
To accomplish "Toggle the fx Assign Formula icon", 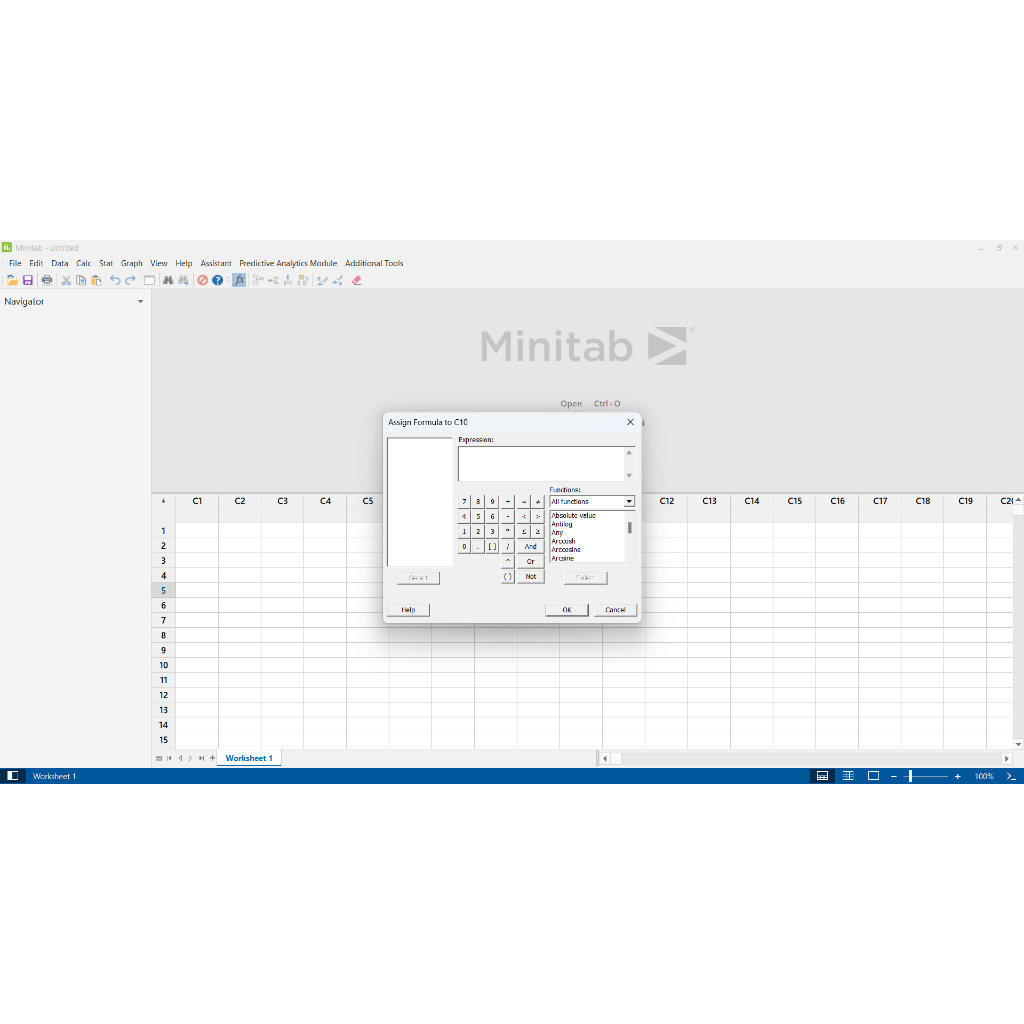I will (239, 281).
